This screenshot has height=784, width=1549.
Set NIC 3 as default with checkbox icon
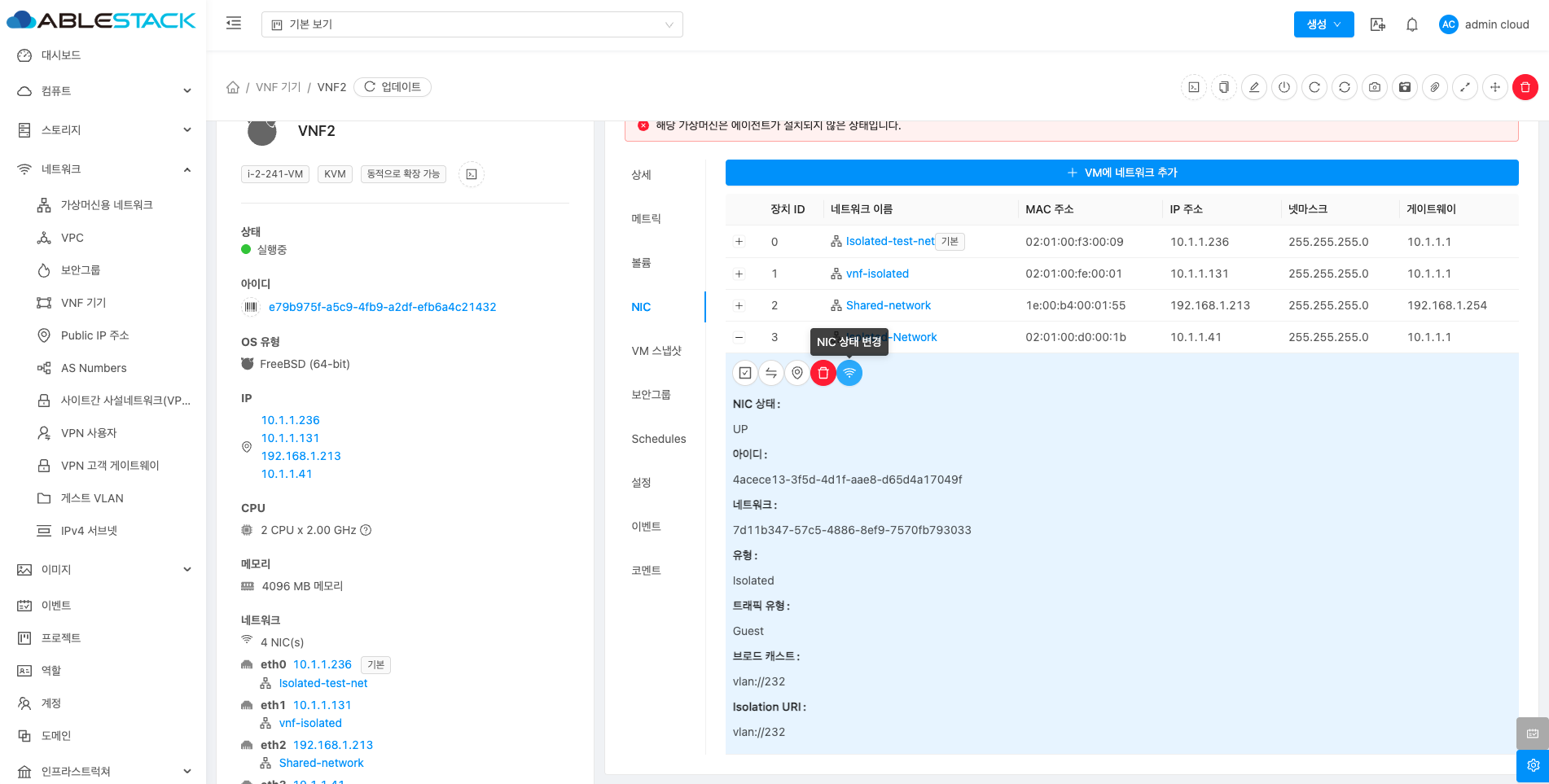(x=745, y=373)
